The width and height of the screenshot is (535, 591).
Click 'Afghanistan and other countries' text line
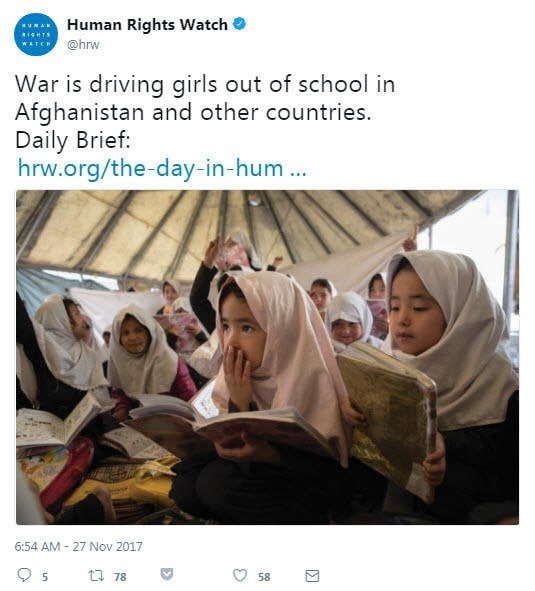point(193,112)
